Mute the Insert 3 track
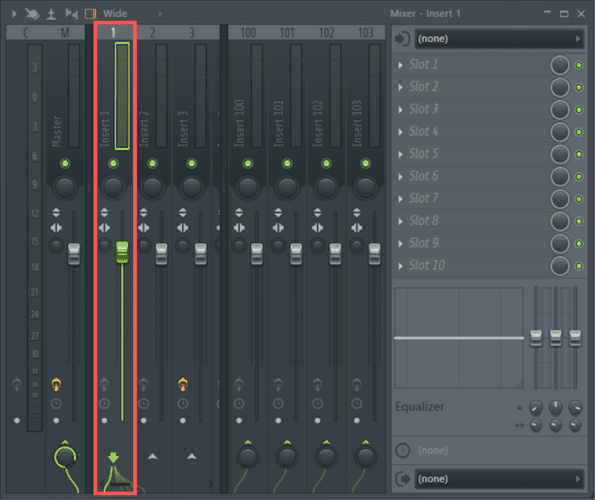This screenshot has height=500, width=595. (192, 164)
